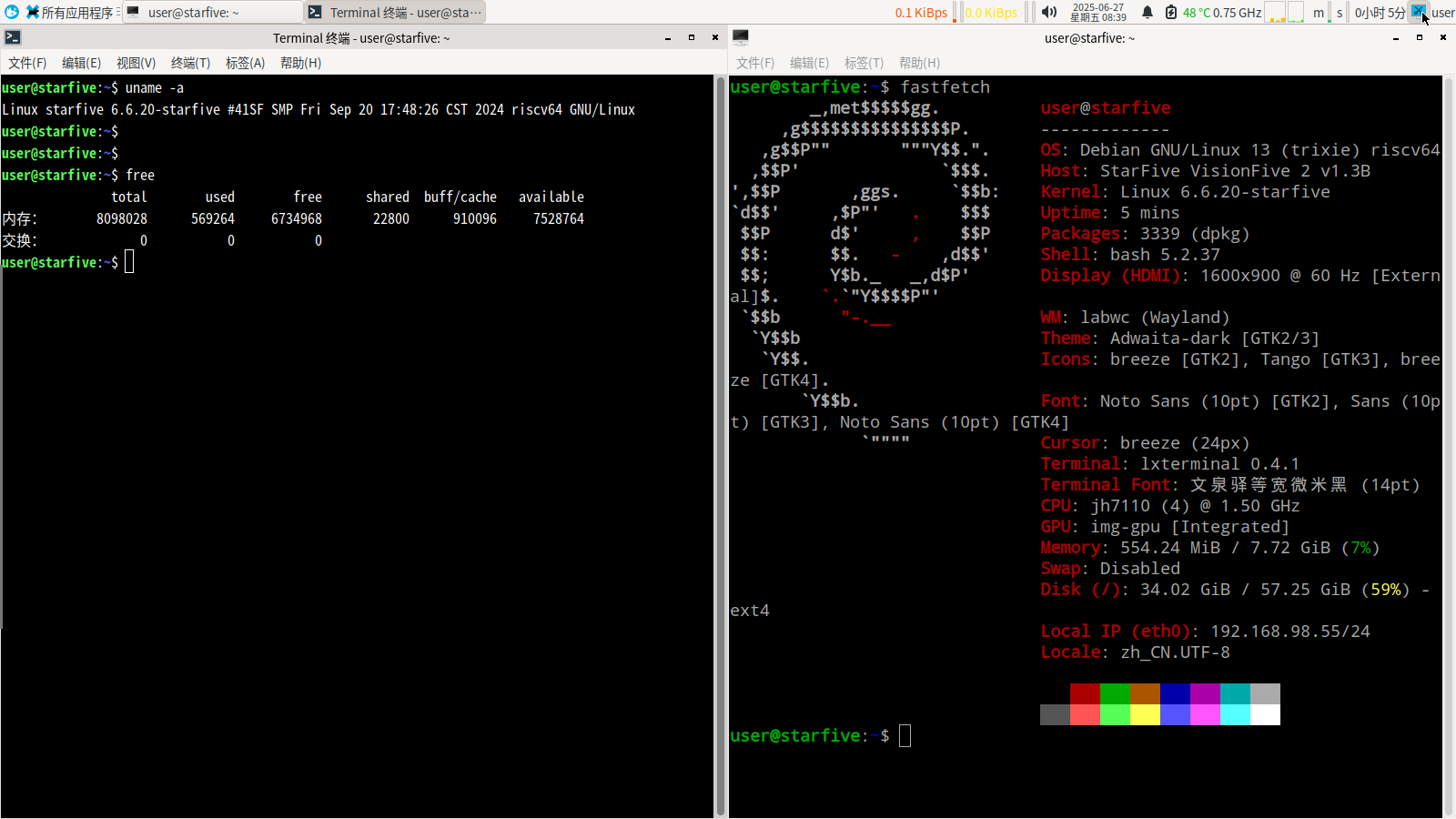
Task: Click the magenta color block in fastfetch bottom row
Action: (x=1205, y=714)
